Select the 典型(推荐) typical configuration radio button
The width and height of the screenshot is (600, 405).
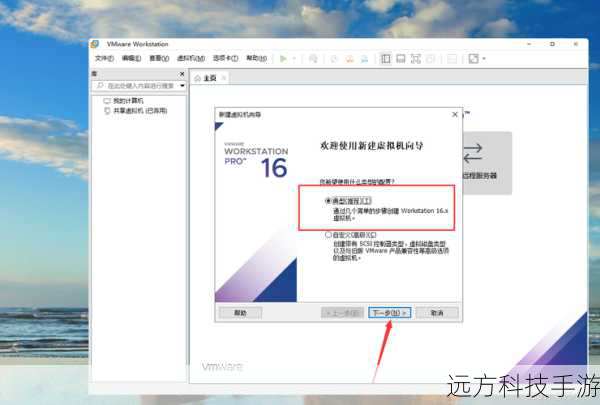click(x=328, y=201)
